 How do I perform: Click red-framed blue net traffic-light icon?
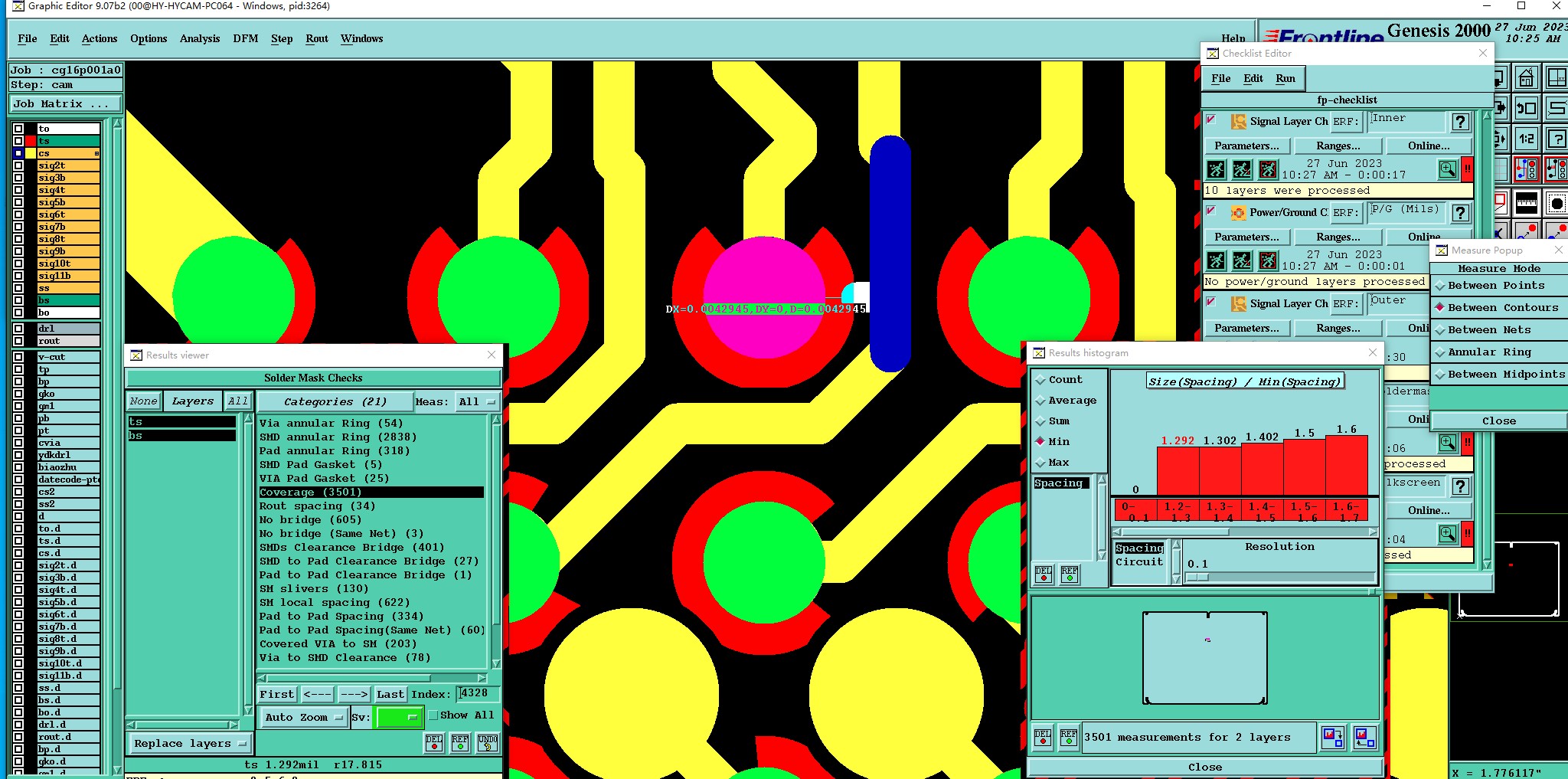point(1527,169)
